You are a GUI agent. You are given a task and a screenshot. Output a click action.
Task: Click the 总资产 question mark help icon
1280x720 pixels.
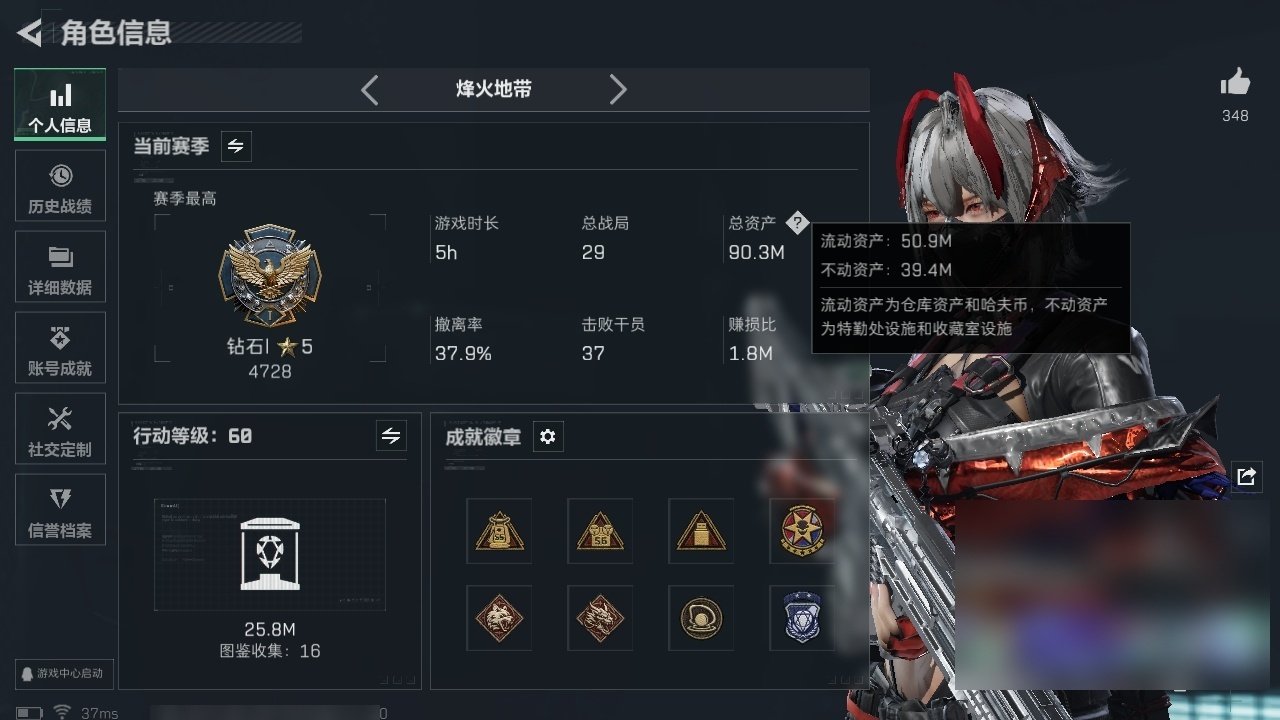coord(796,223)
